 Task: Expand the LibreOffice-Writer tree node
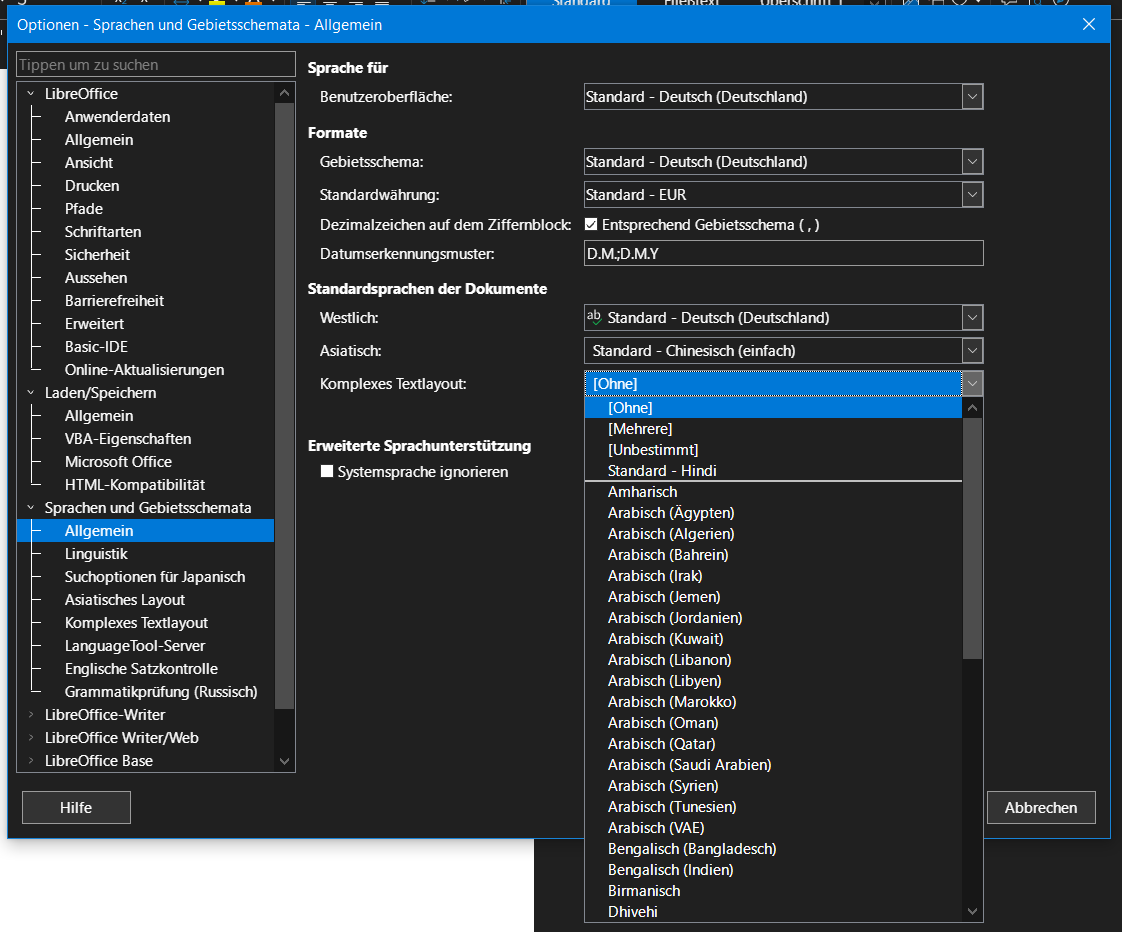pos(31,714)
